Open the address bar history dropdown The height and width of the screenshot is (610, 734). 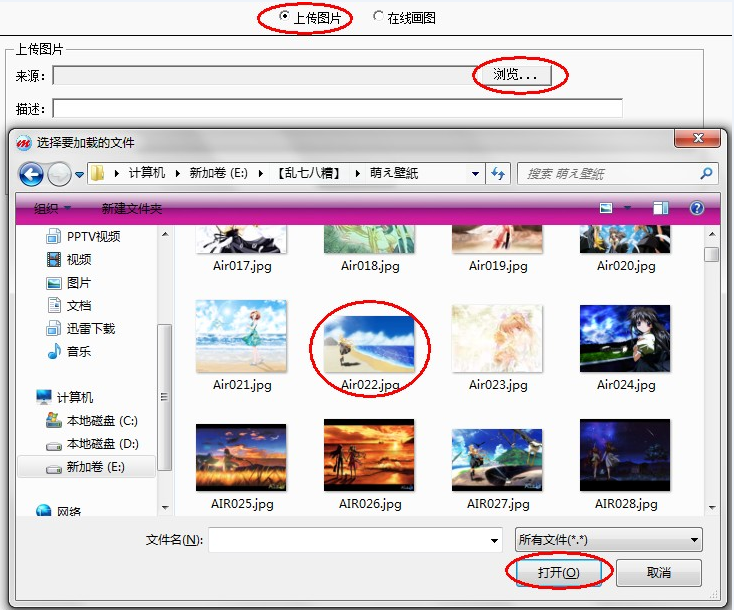coord(475,174)
